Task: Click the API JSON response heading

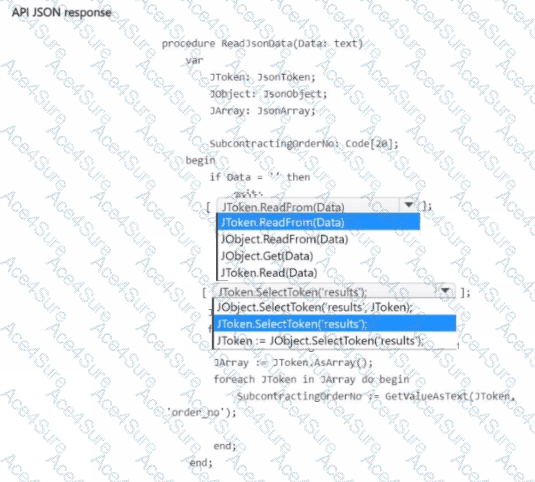Action: [x=62, y=13]
